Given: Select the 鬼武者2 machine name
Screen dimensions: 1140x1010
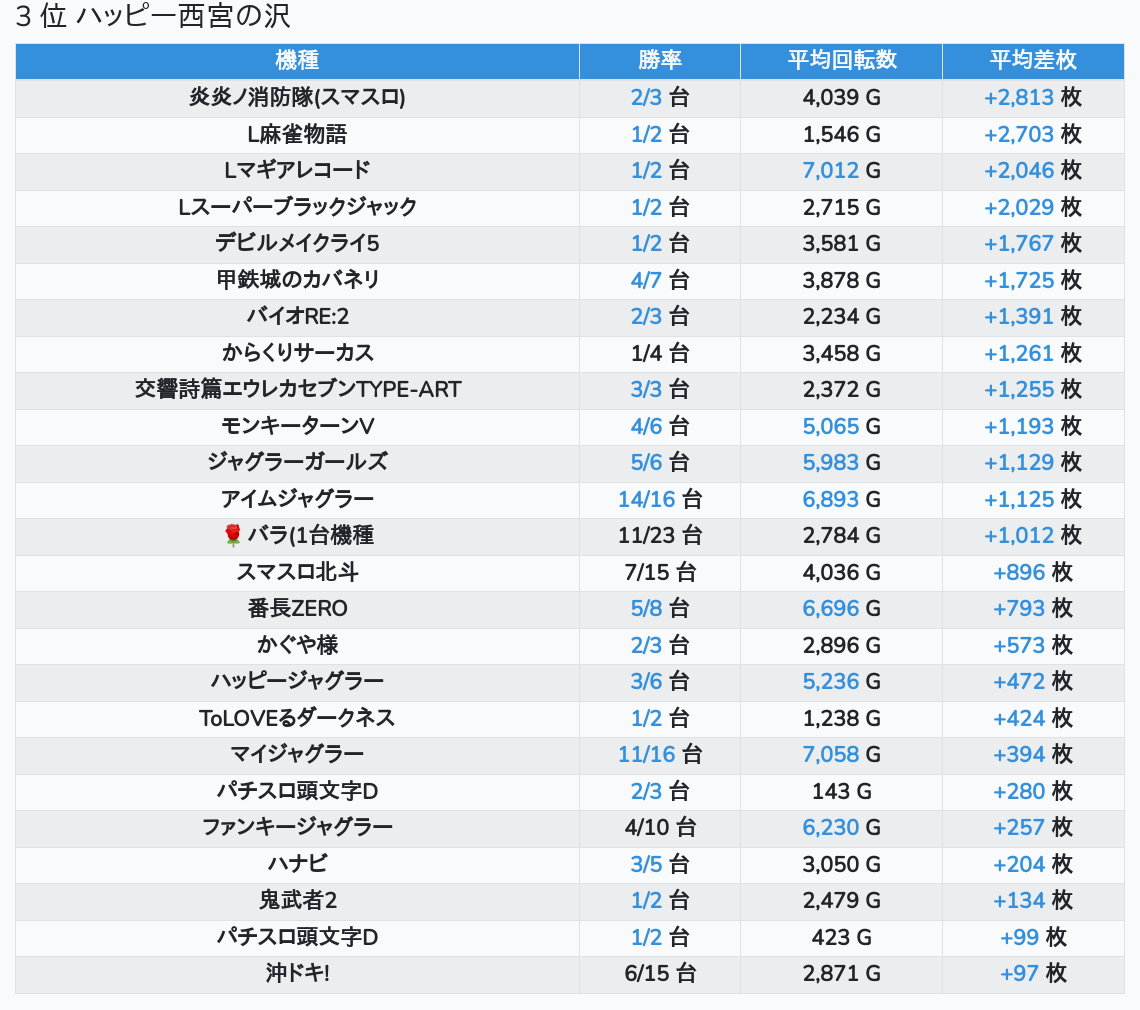Looking at the screenshot, I should point(297,901).
